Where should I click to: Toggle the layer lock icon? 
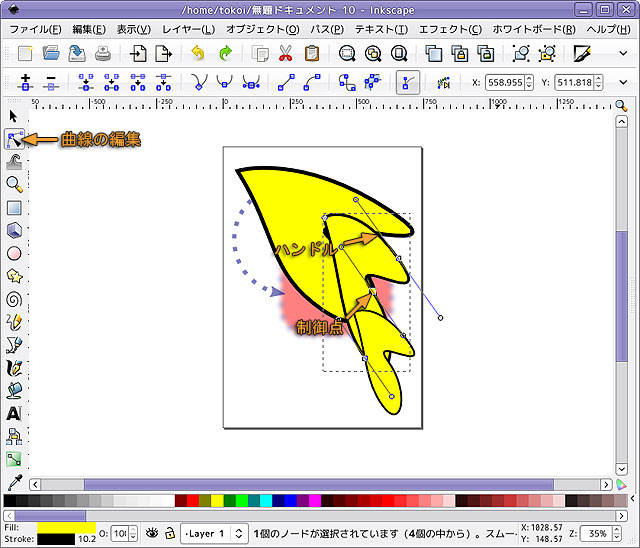[171, 533]
